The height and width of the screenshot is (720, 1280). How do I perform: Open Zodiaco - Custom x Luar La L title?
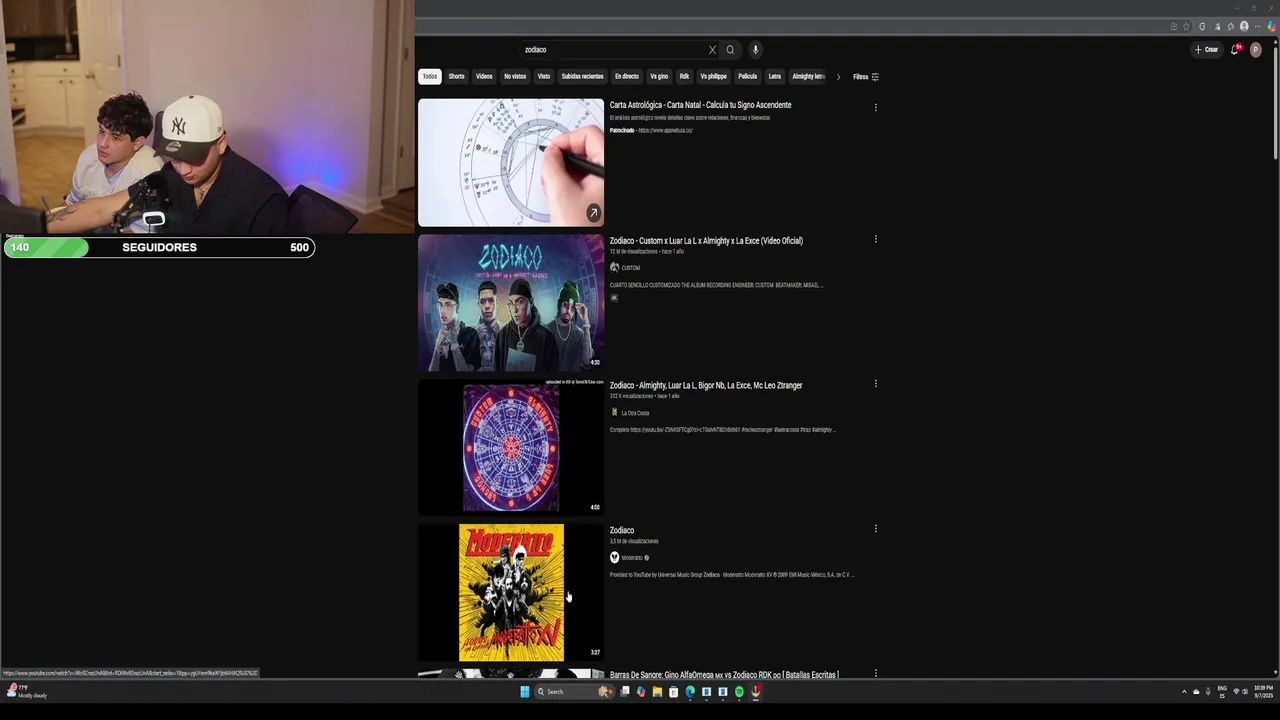[706, 241]
